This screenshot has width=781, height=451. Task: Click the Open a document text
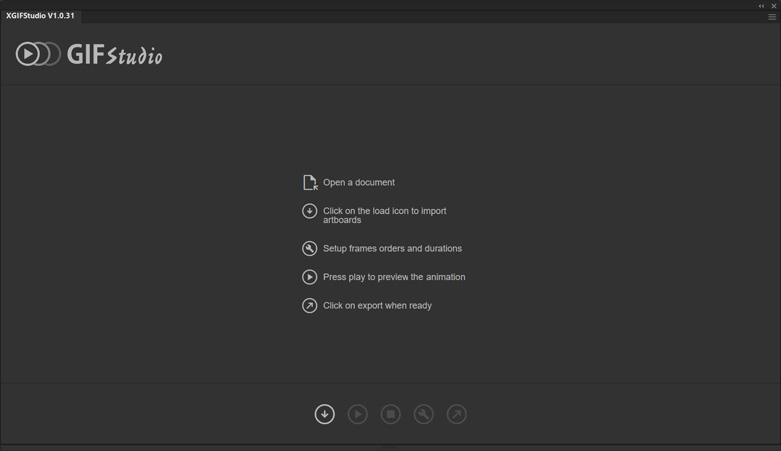click(359, 182)
